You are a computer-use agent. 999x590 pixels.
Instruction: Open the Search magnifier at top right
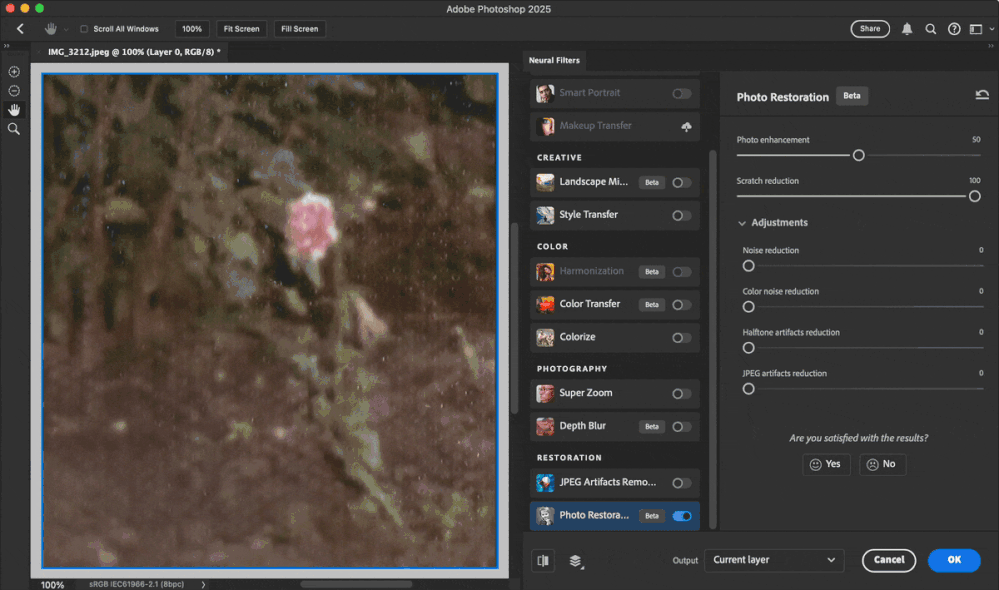tap(930, 29)
